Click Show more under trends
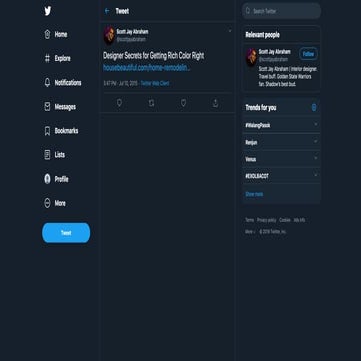Viewport: 361px width, 361px height. pyautogui.click(x=254, y=194)
